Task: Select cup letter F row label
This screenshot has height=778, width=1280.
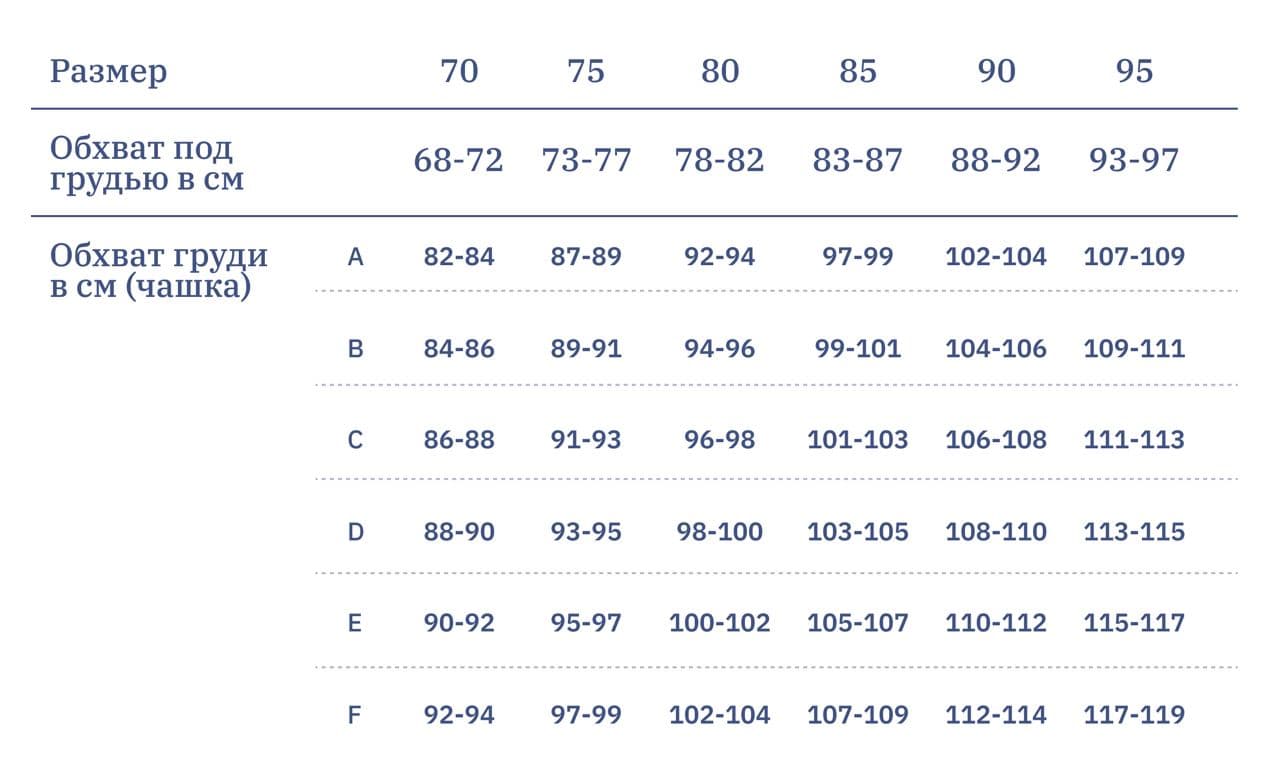Action: 354,715
